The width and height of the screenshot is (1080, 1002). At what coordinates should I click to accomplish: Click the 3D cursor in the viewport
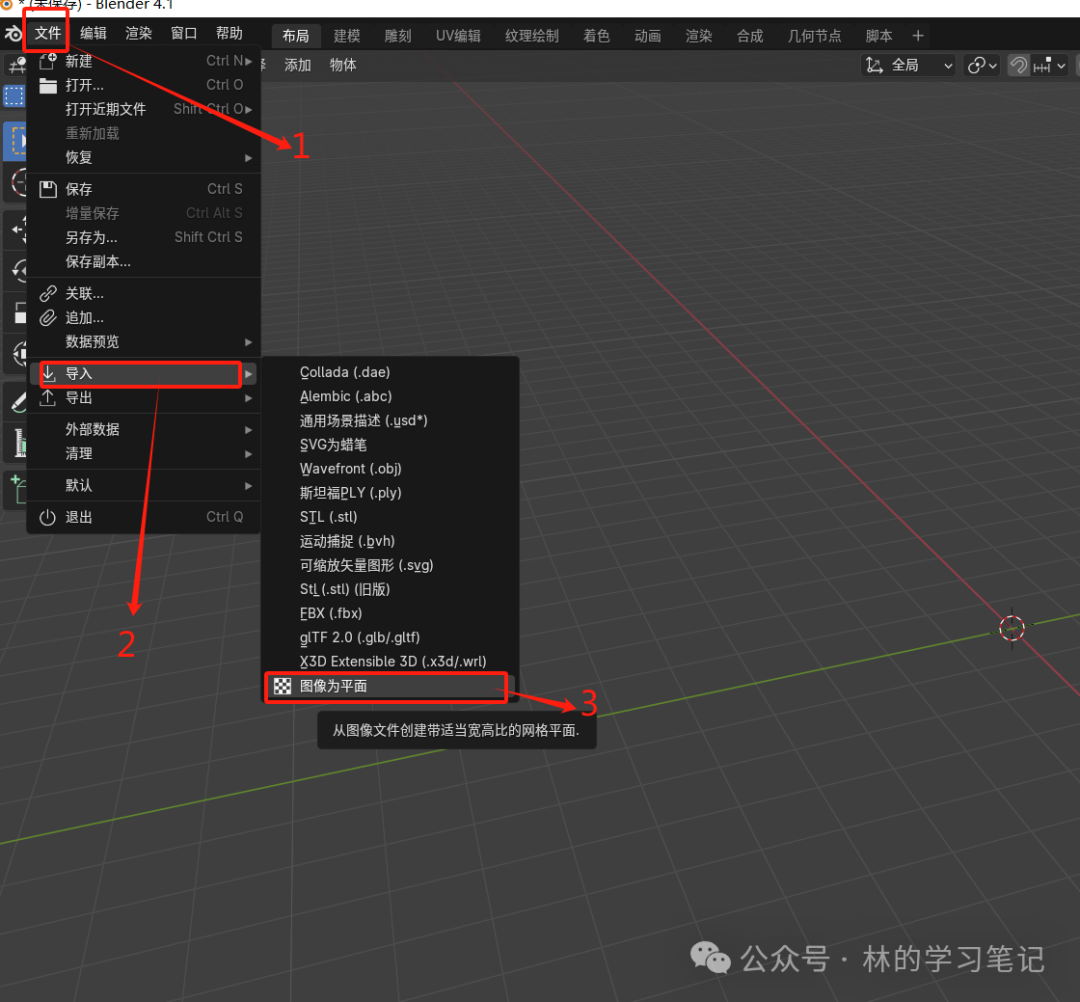(x=1012, y=628)
